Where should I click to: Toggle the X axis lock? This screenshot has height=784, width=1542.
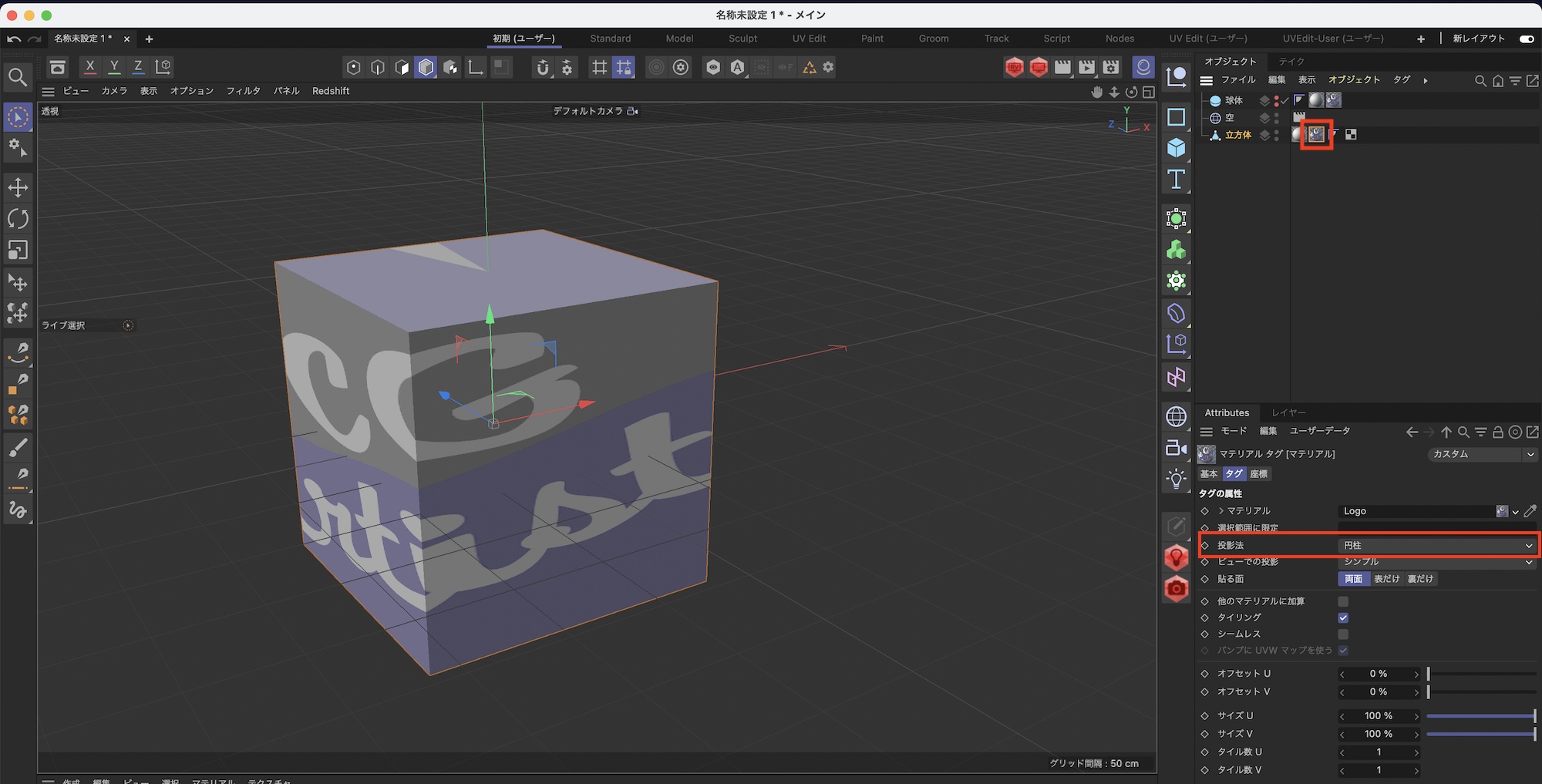click(x=90, y=67)
